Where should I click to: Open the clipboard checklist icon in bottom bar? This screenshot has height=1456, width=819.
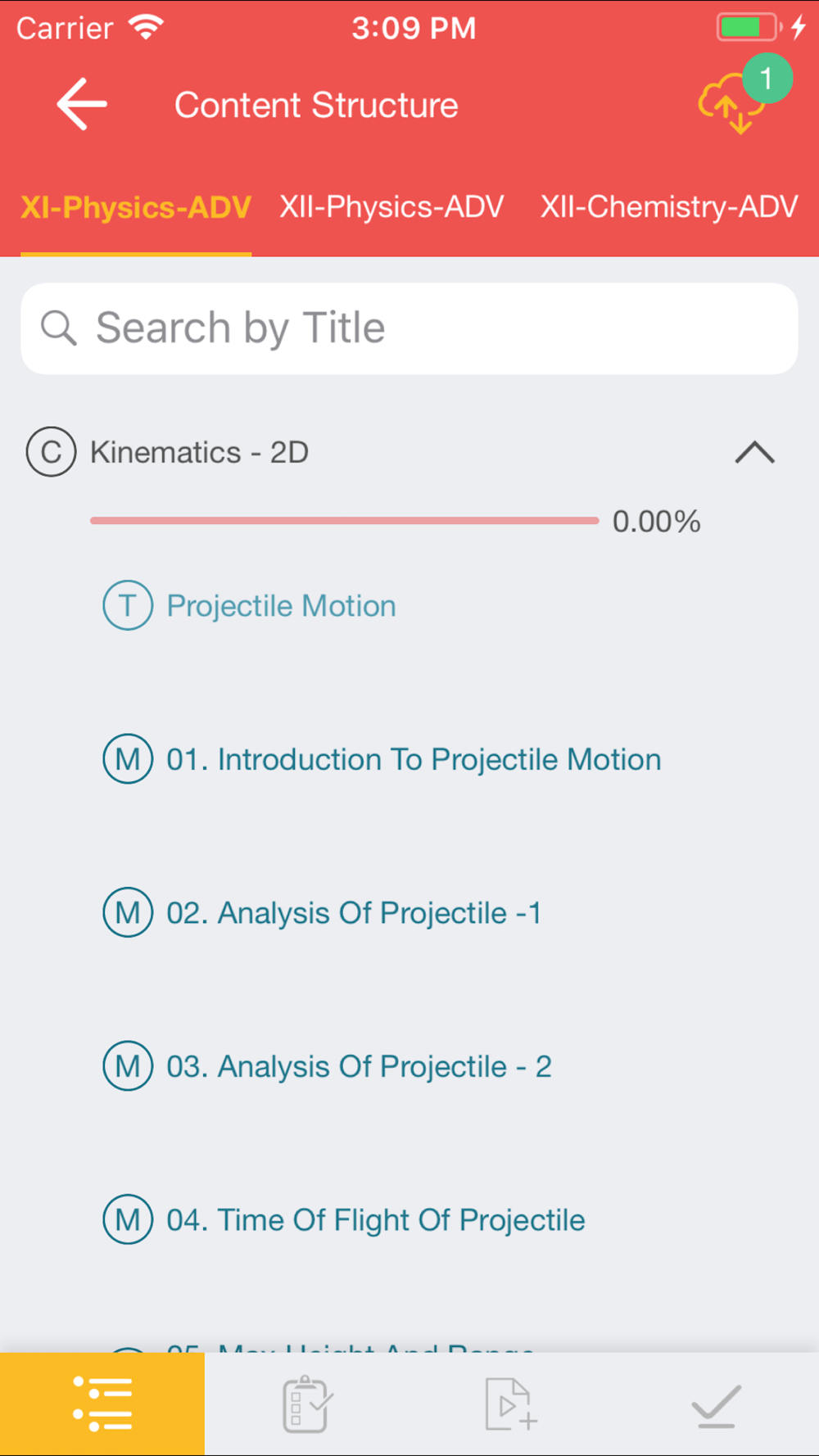point(306,1404)
